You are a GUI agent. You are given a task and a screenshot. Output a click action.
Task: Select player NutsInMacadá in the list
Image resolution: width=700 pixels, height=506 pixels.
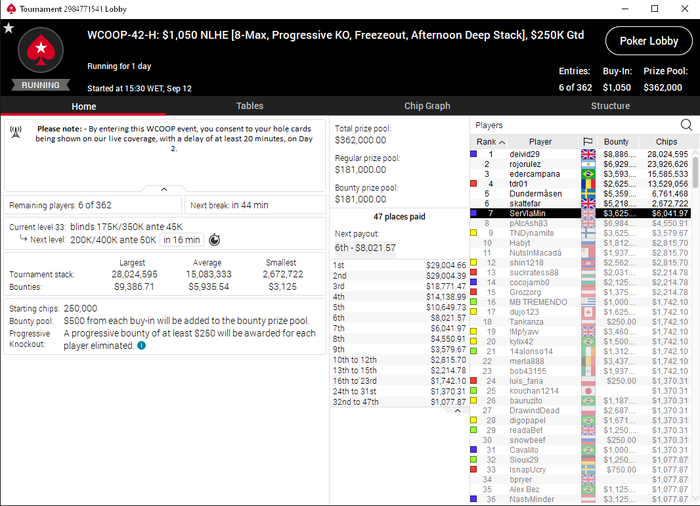click(580, 253)
